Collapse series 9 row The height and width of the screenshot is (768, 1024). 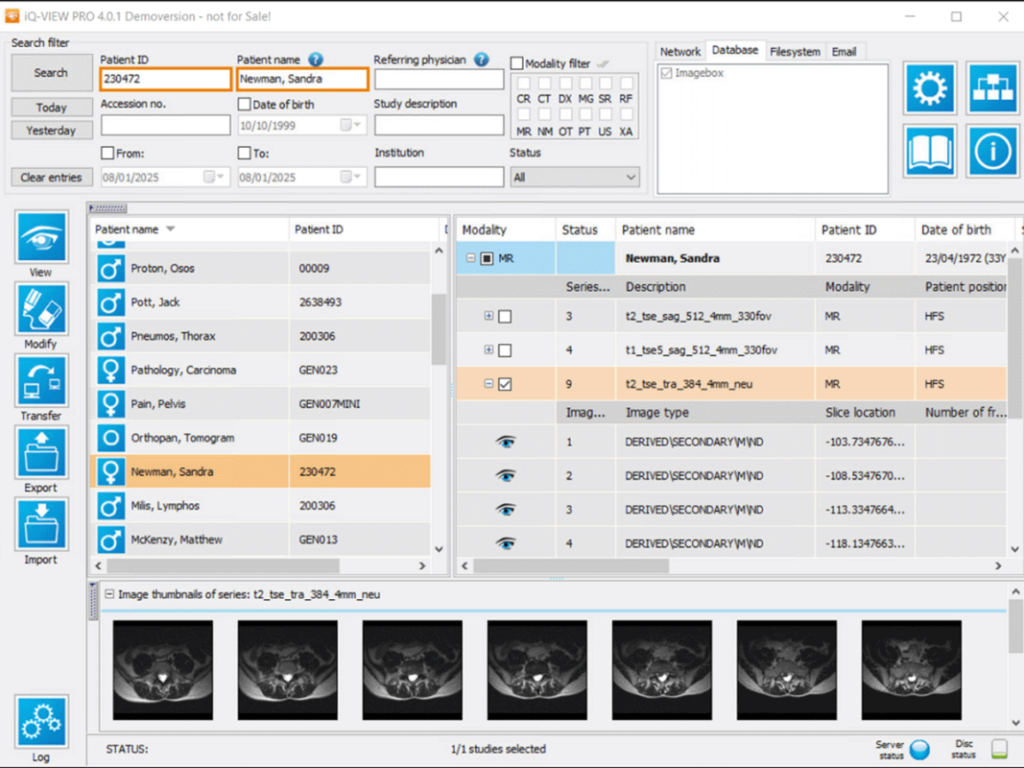tap(488, 383)
